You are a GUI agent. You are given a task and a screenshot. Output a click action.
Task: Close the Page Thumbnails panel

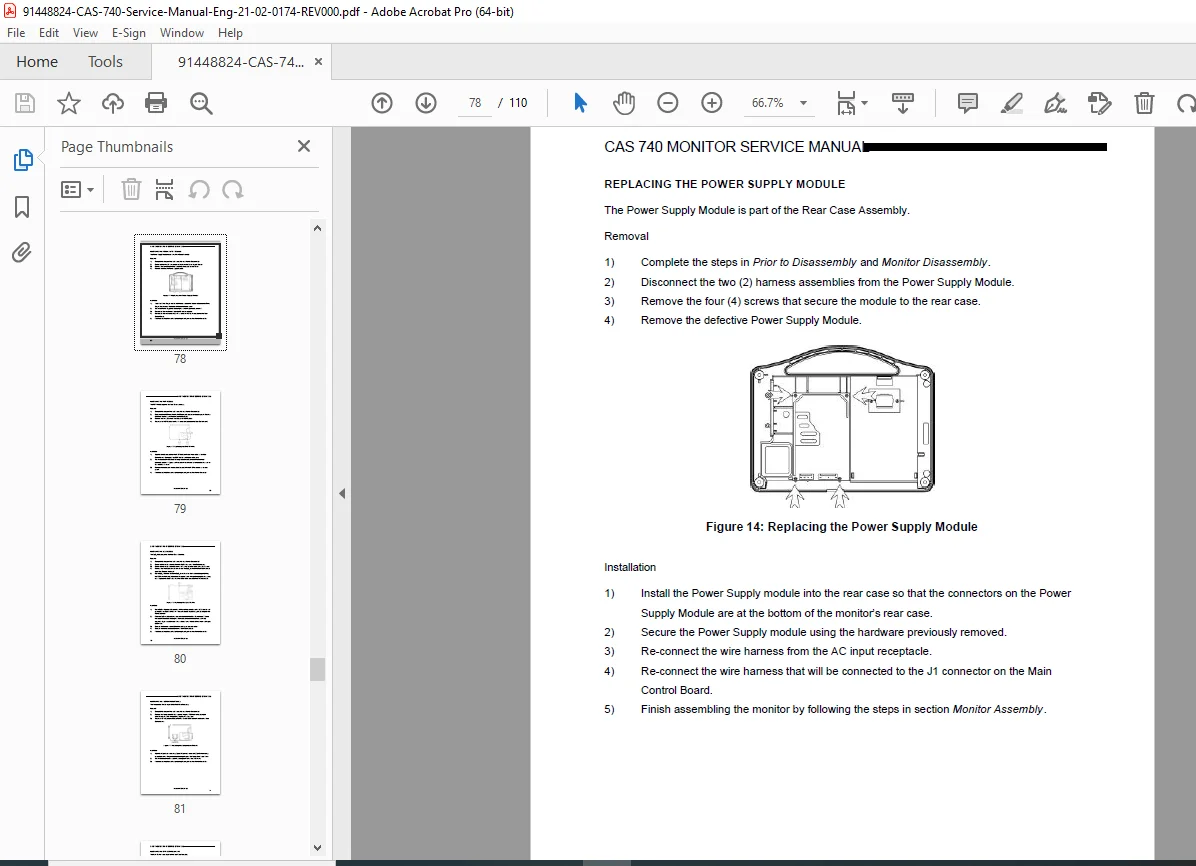[x=304, y=146]
